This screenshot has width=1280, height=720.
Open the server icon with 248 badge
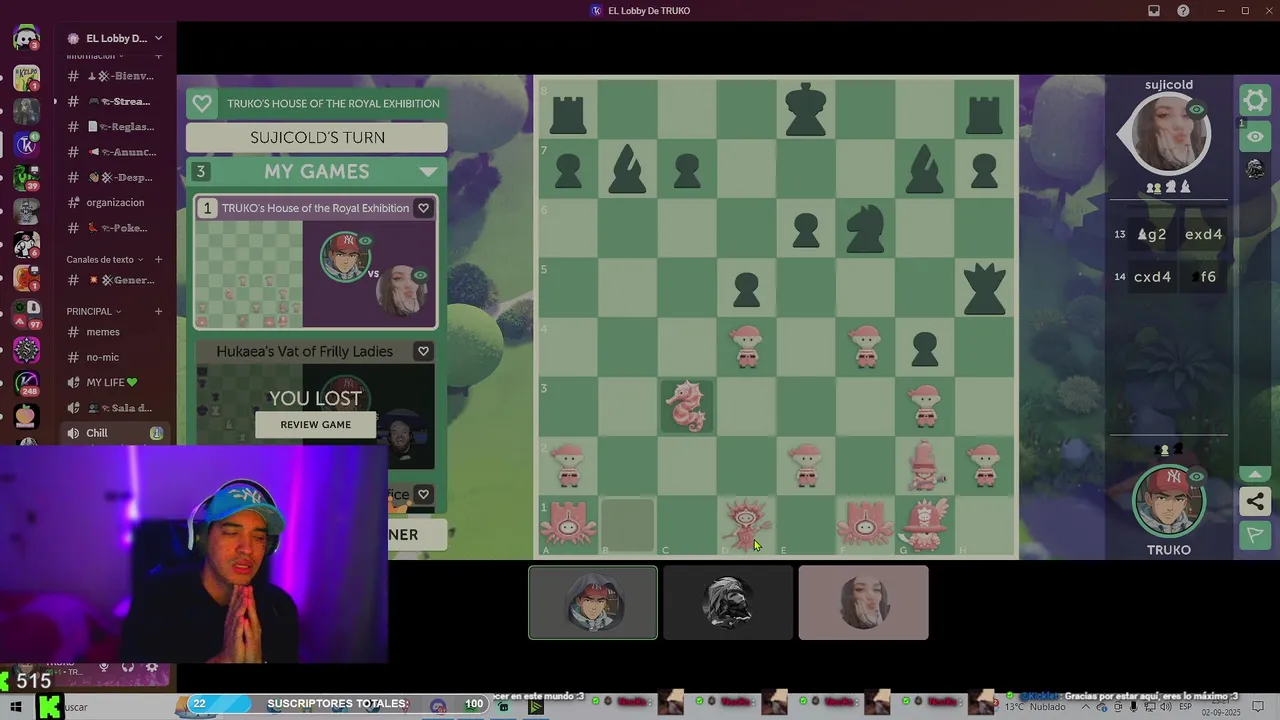(26, 383)
